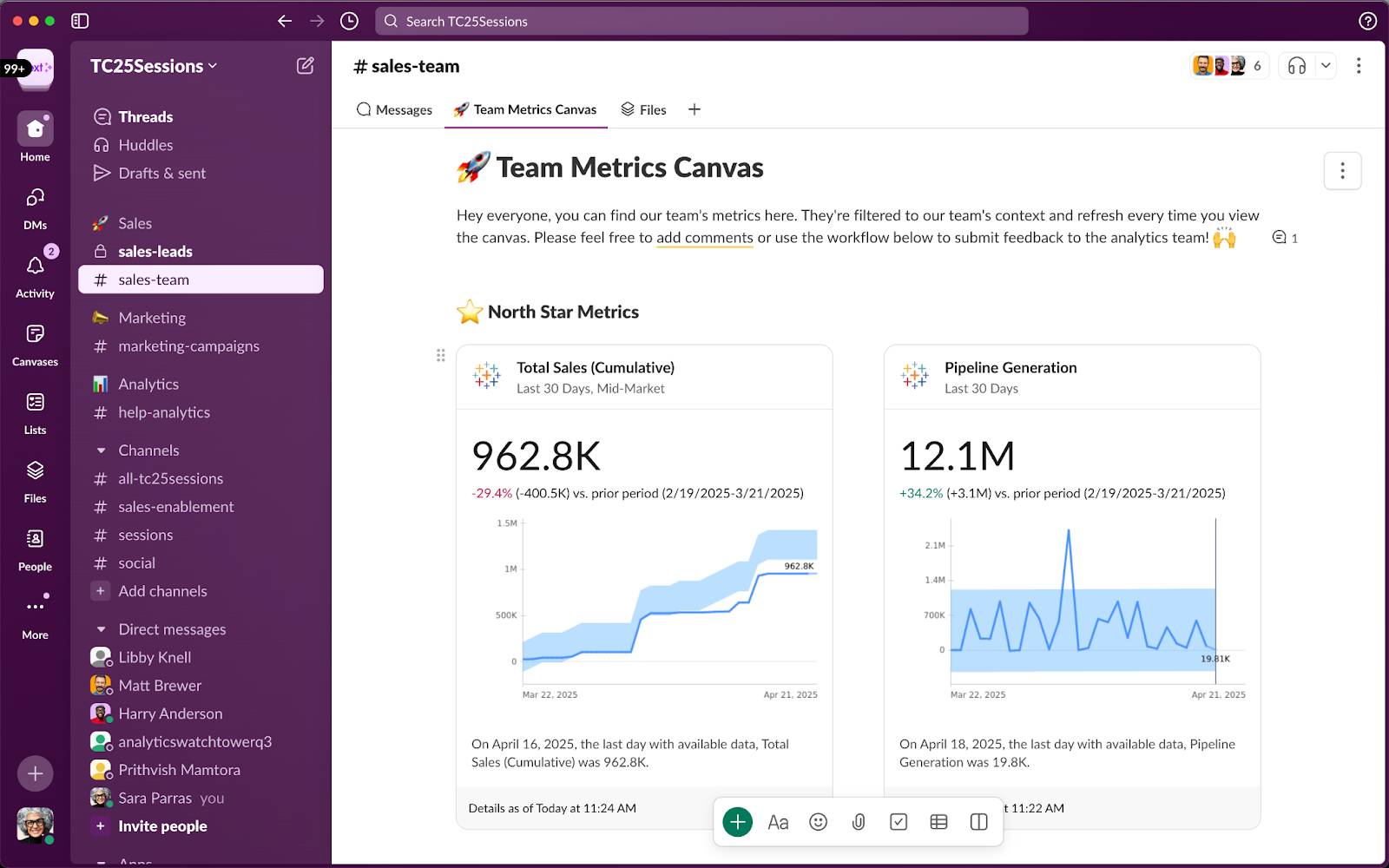Start a huddle with headphones icon
The image size is (1389, 868).
coord(1297,66)
